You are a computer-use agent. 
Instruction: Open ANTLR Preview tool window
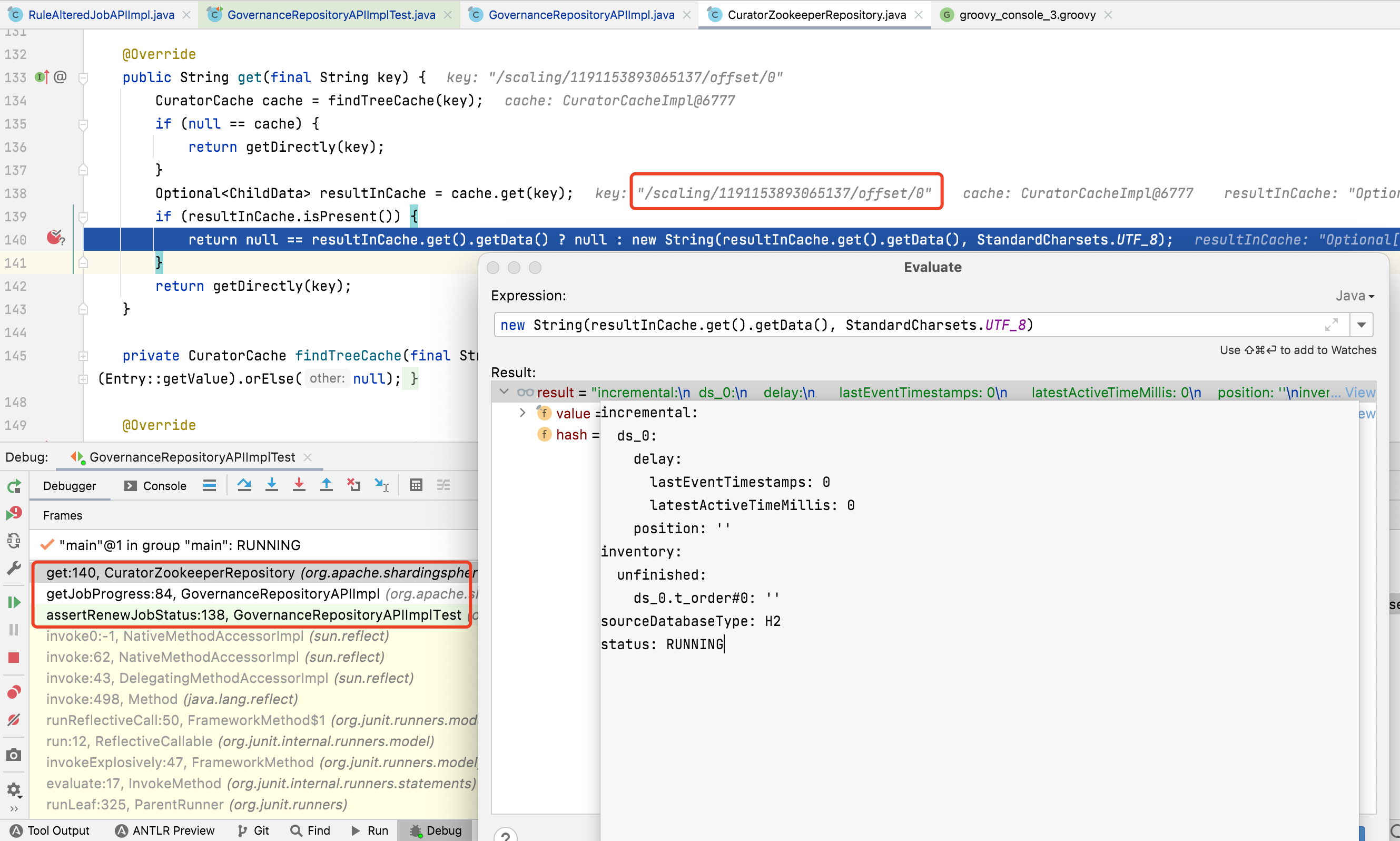[x=165, y=830]
